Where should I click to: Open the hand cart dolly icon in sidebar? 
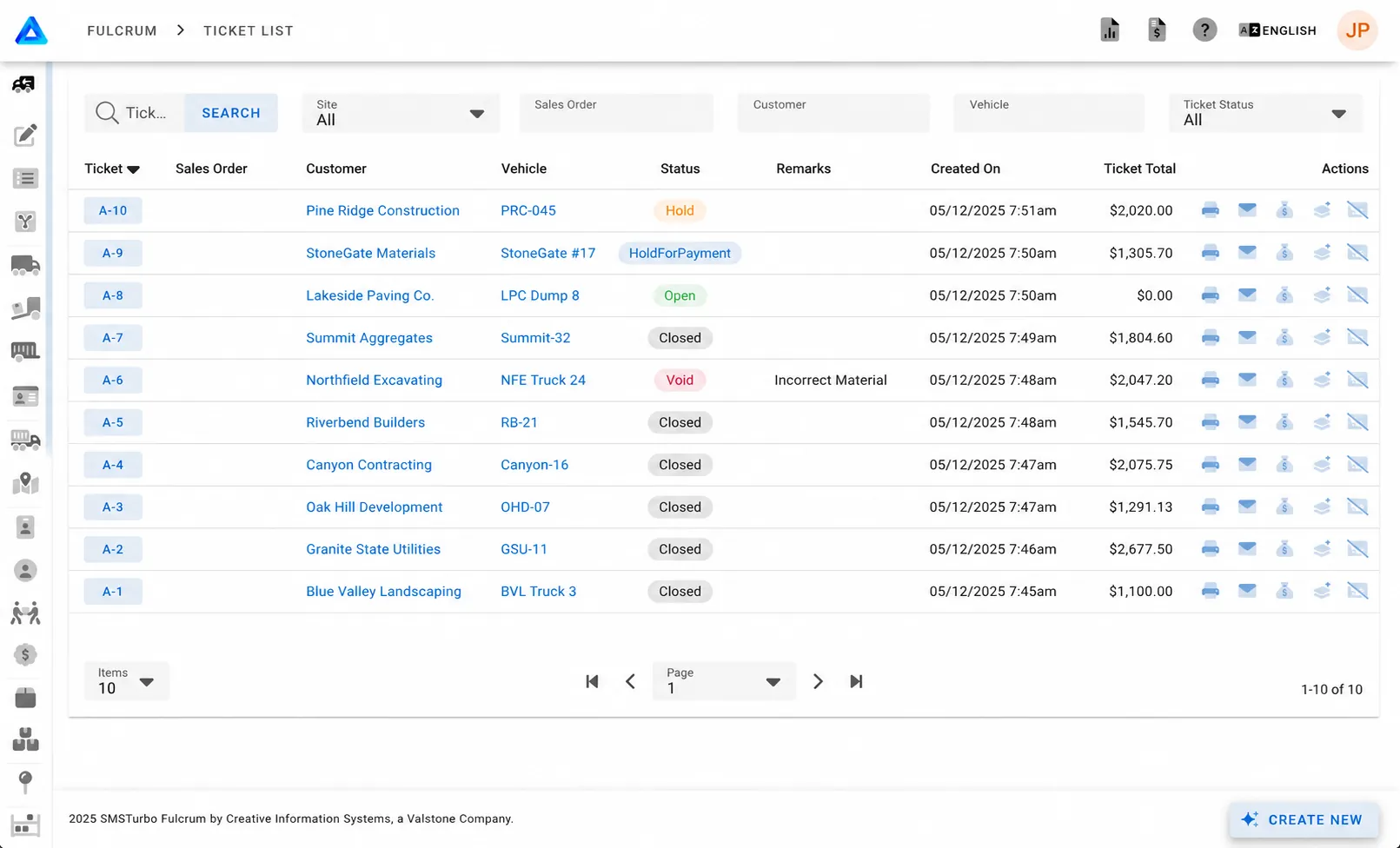coord(25,308)
